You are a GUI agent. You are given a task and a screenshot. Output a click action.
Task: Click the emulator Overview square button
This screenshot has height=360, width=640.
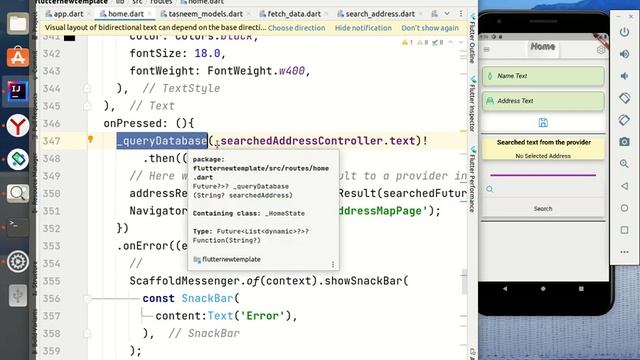(624, 230)
